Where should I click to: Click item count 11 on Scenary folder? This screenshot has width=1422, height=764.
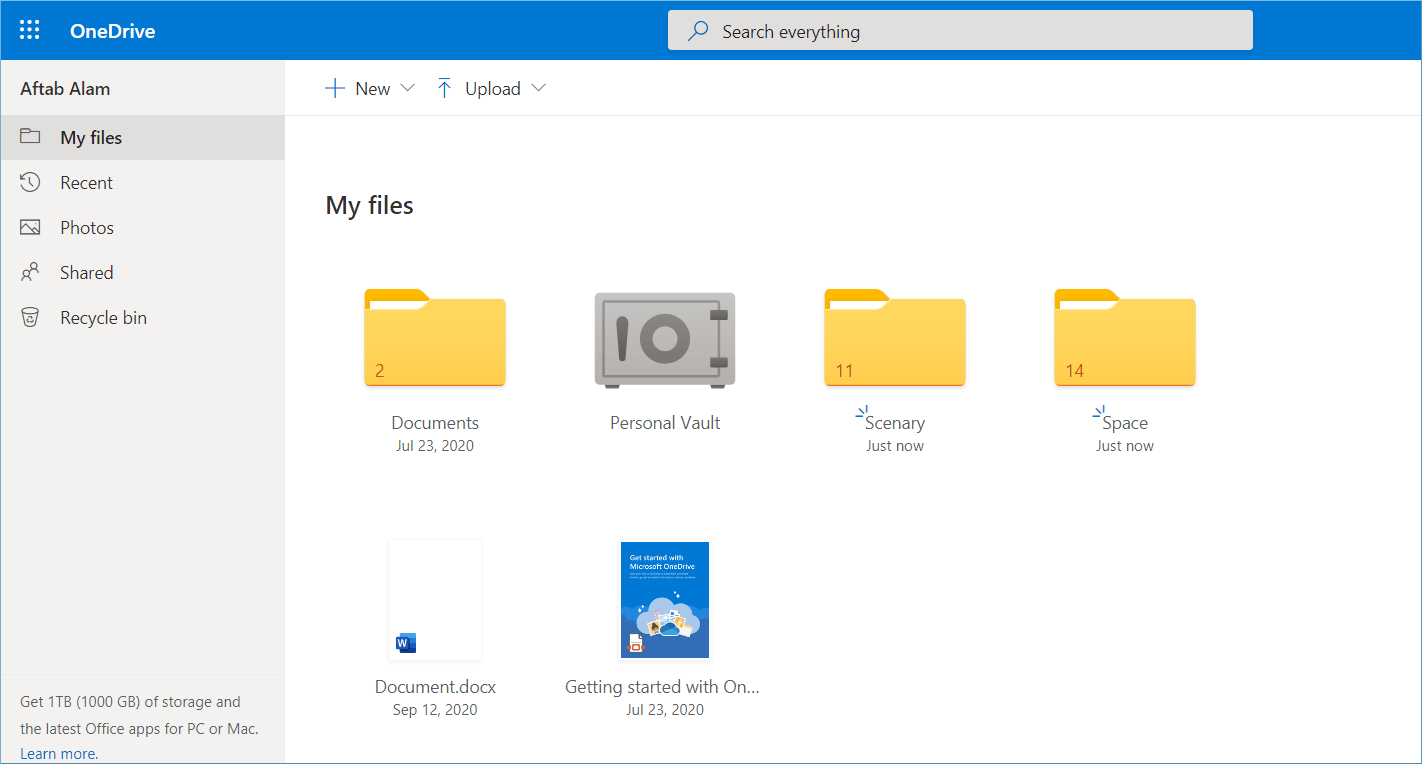coord(844,371)
